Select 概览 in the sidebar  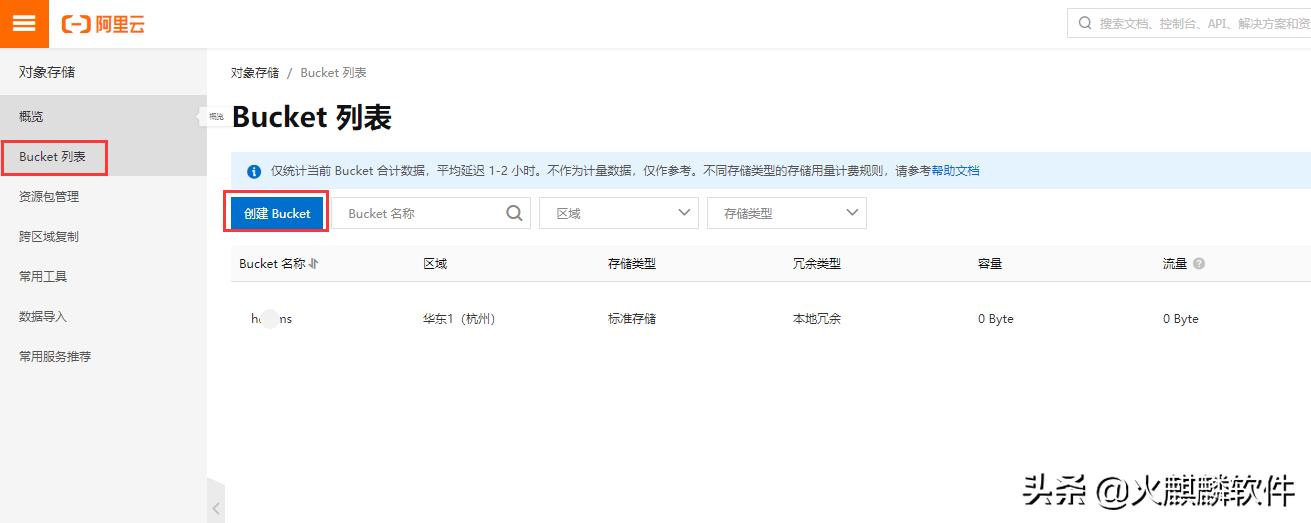tap(103, 116)
